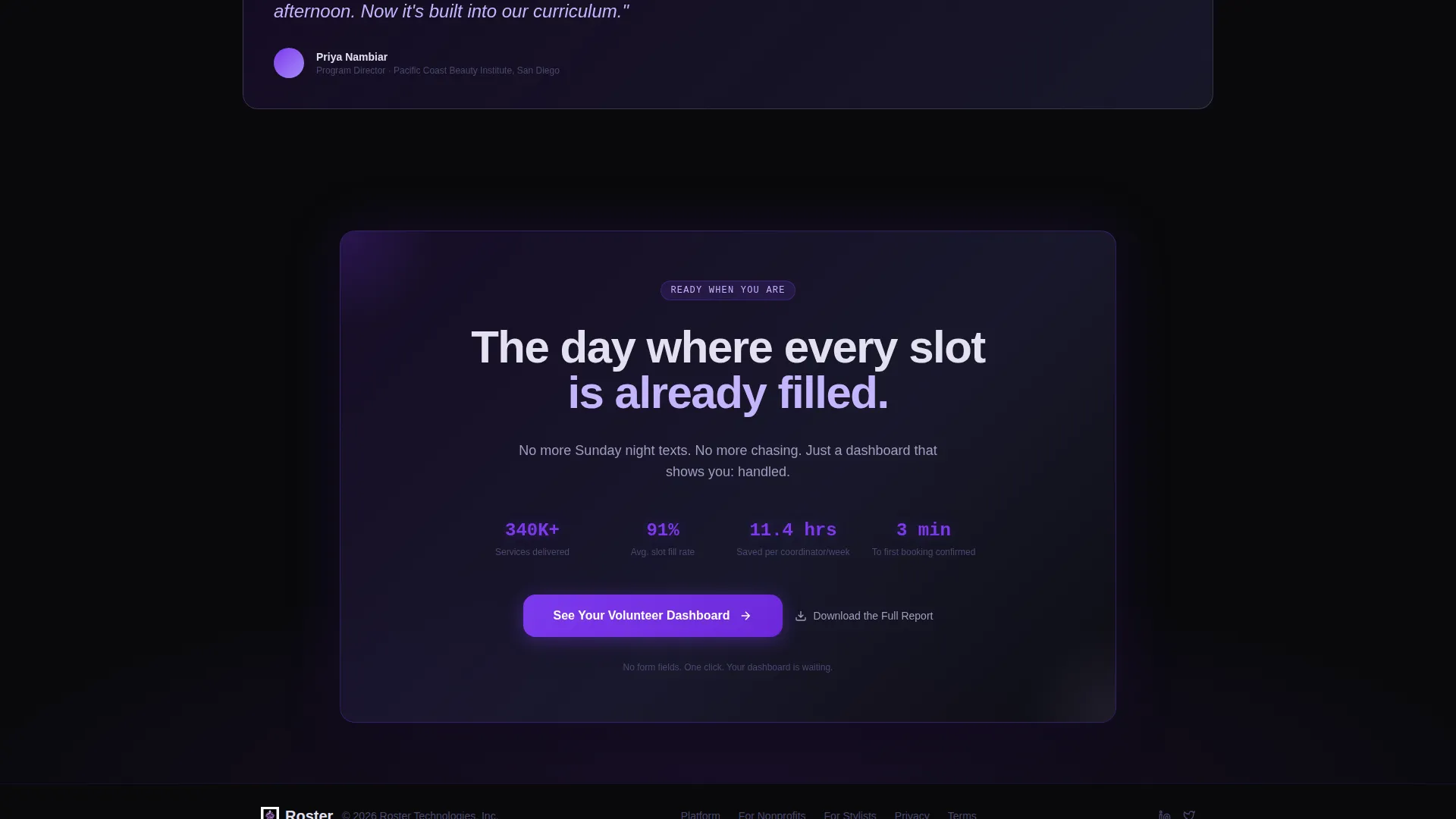Click the Roster logo icon in footer

pyautogui.click(x=270, y=813)
